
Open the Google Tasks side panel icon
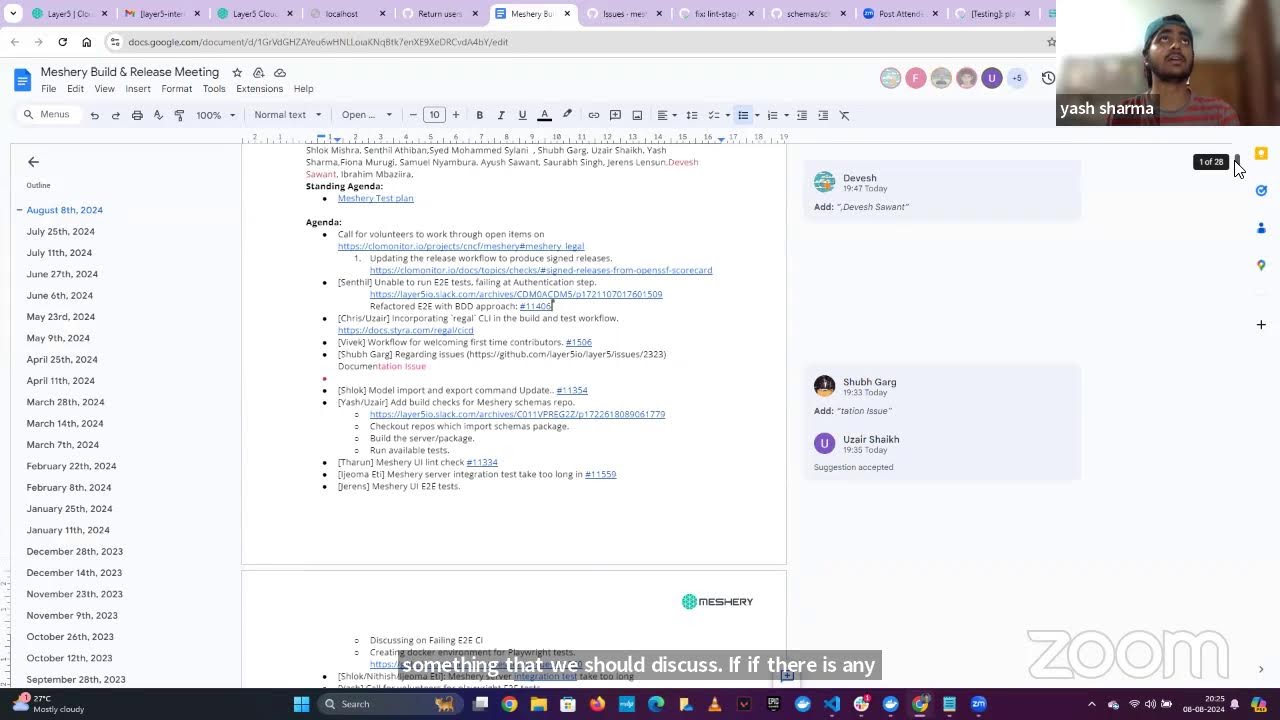coord(1261,191)
